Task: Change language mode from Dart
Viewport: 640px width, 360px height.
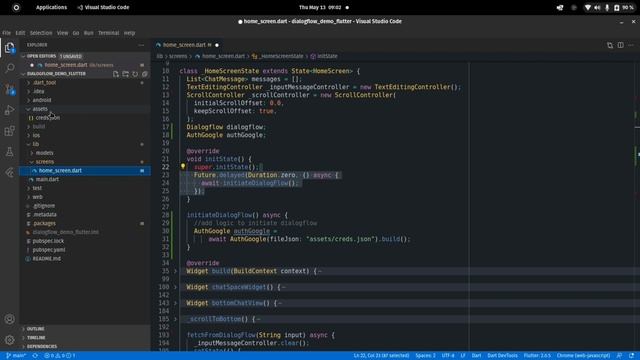Action: click(x=476, y=356)
